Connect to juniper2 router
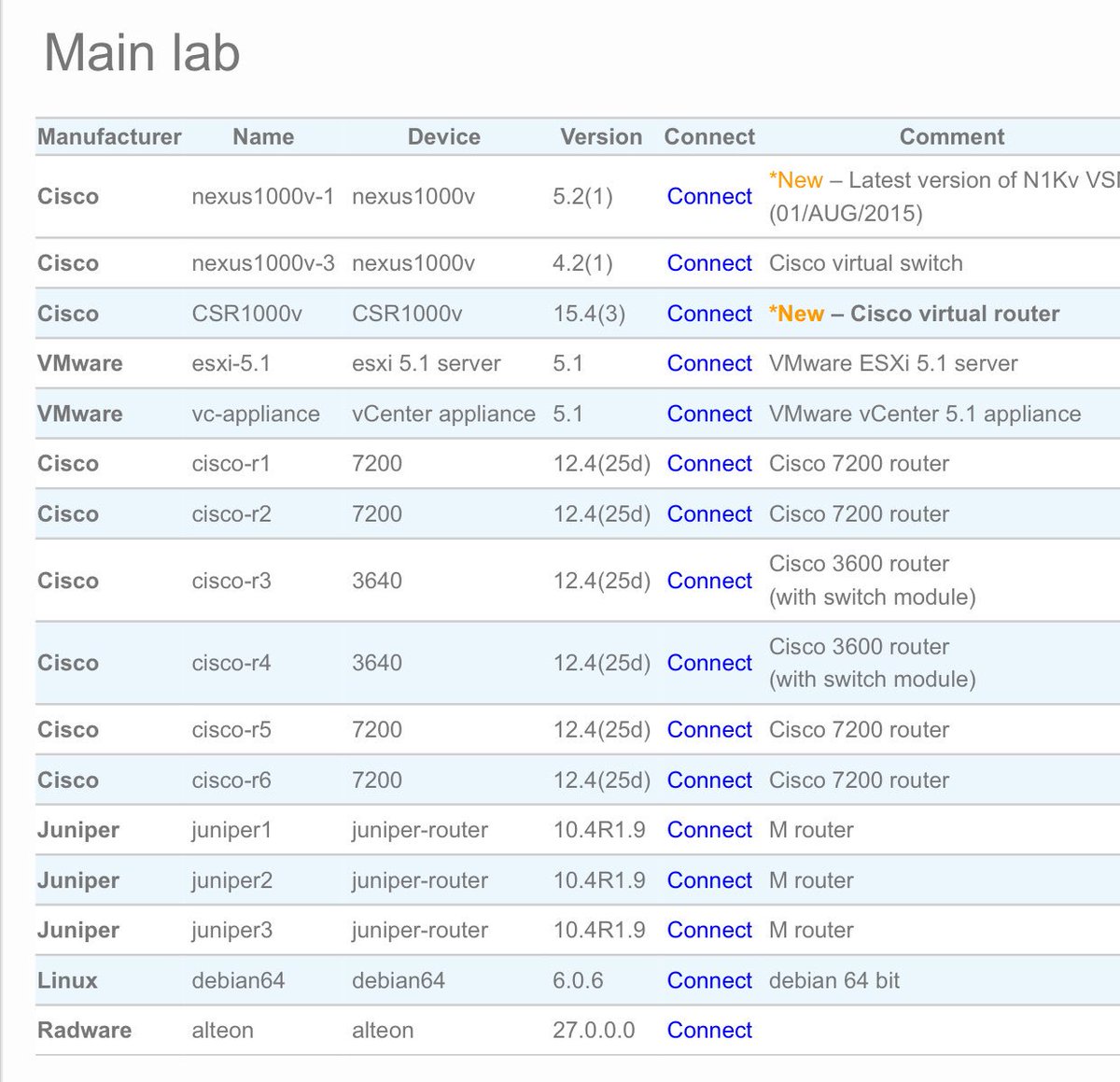 pos(709,880)
